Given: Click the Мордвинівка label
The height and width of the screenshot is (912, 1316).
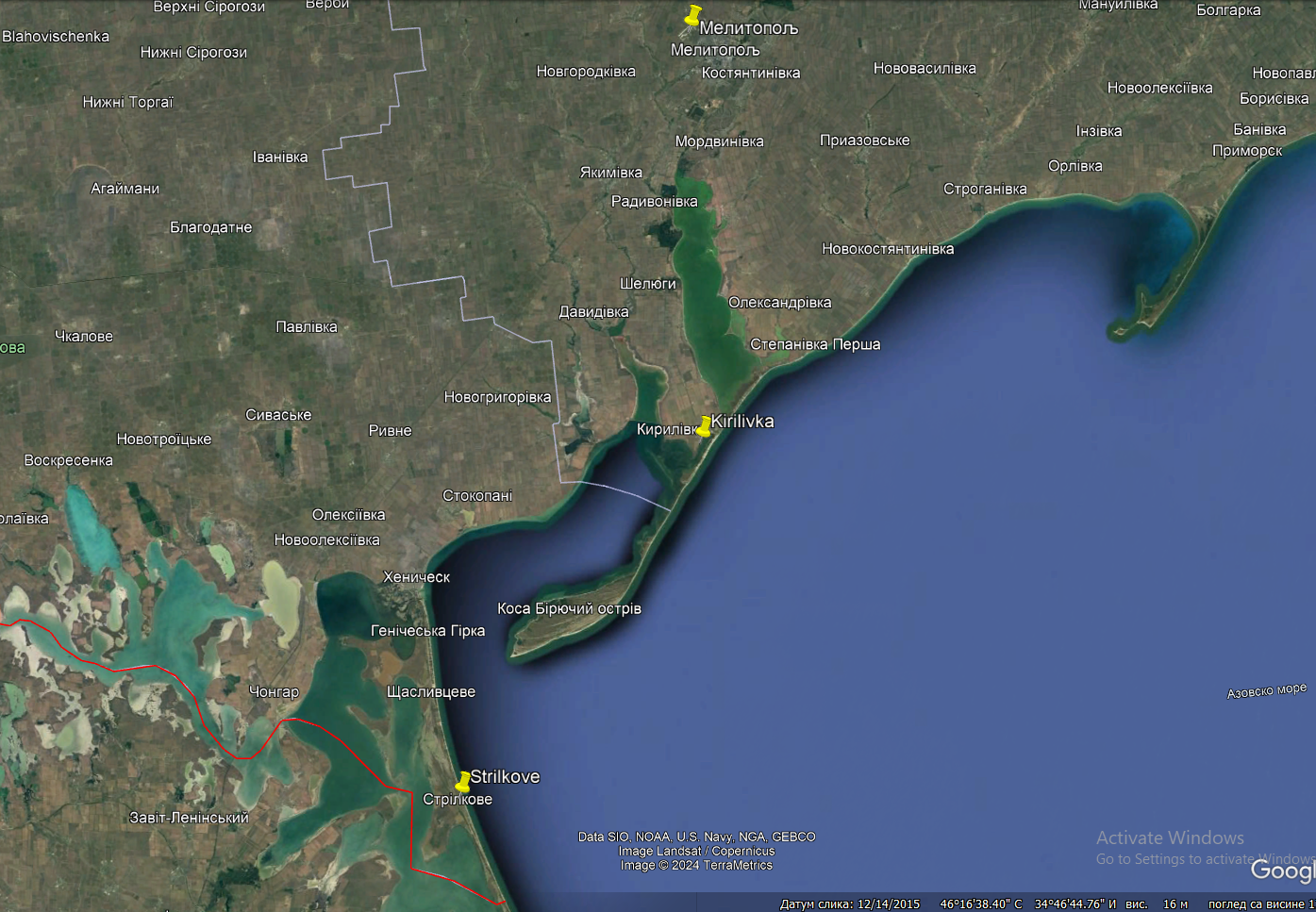Looking at the screenshot, I should [x=720, y=141].
